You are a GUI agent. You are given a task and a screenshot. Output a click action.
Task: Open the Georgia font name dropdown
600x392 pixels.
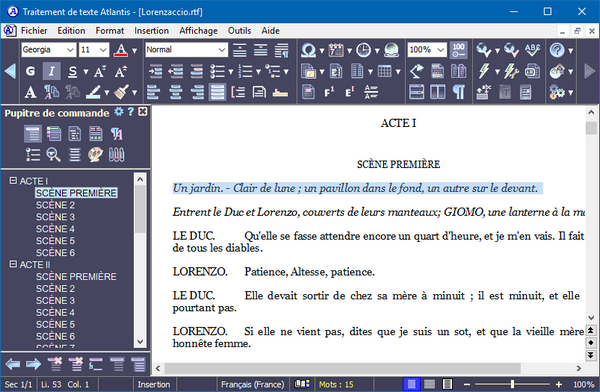point(48,50)
